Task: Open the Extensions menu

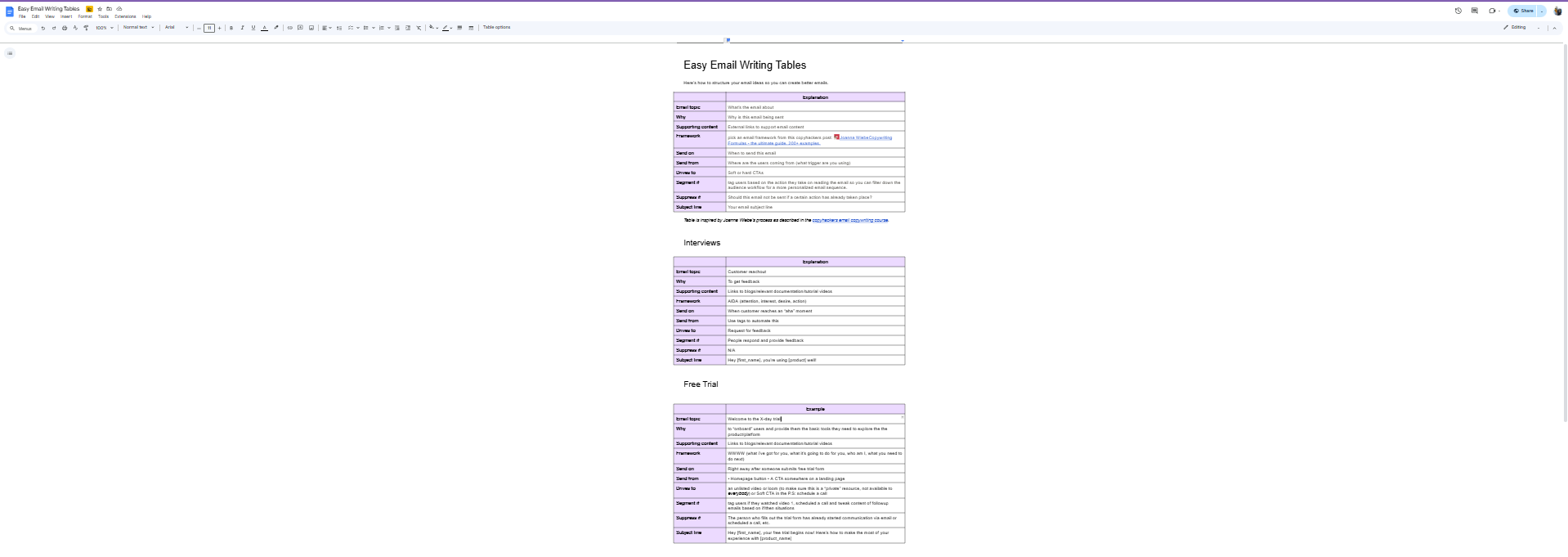Action: tap(125, 16)
